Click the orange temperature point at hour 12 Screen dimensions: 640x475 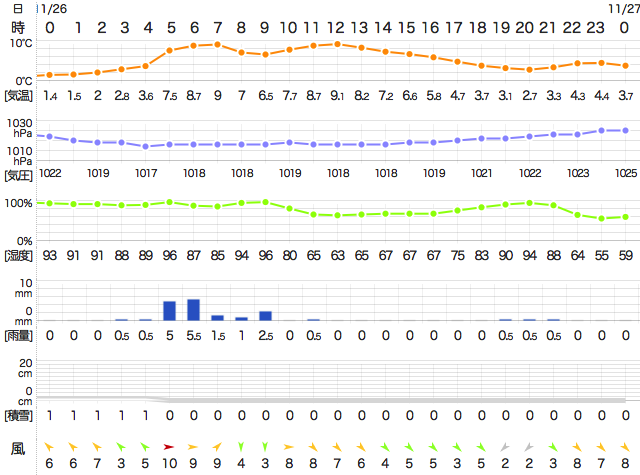(337, 43)
